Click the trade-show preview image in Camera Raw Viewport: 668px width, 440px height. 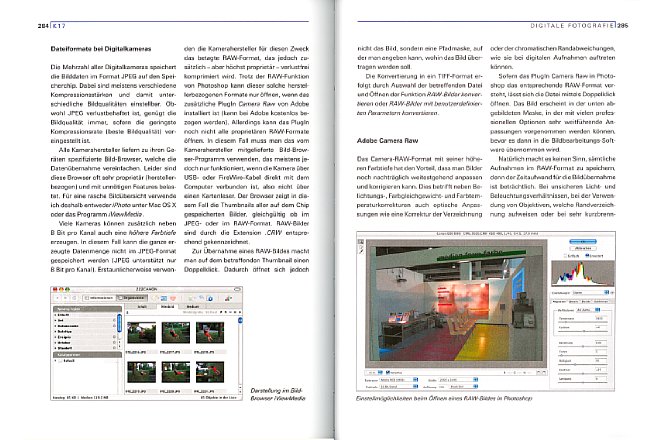click(456, 303)
